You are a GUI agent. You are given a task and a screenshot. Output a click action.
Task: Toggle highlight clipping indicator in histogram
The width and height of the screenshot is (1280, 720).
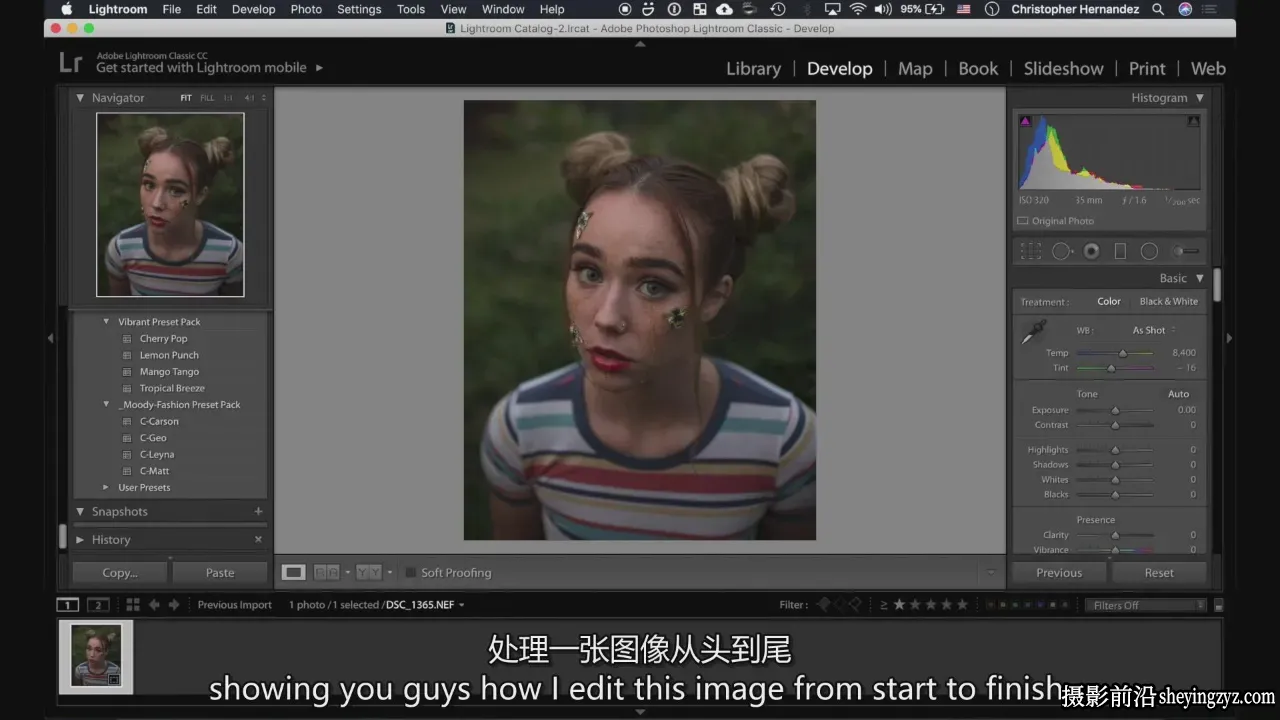pos(1193,121)
